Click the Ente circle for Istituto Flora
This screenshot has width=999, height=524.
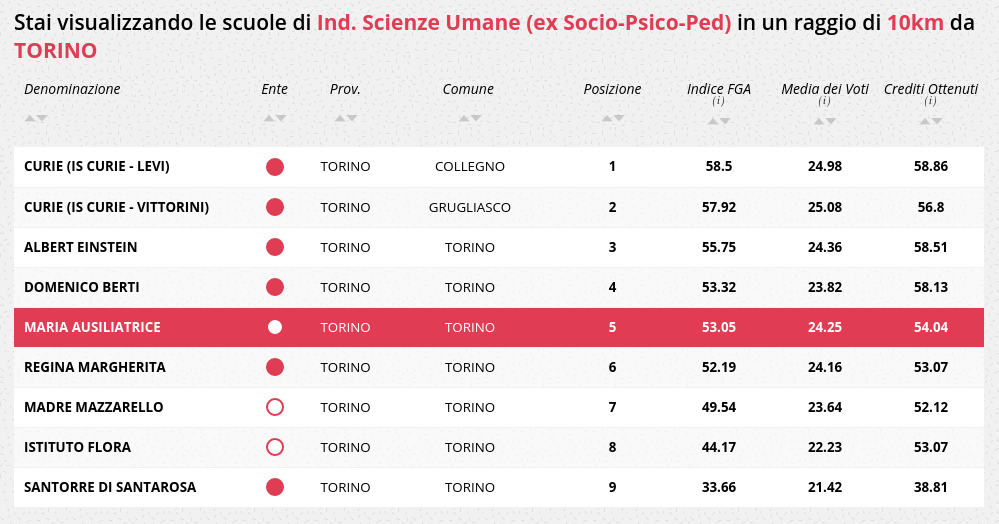[275, 447]
